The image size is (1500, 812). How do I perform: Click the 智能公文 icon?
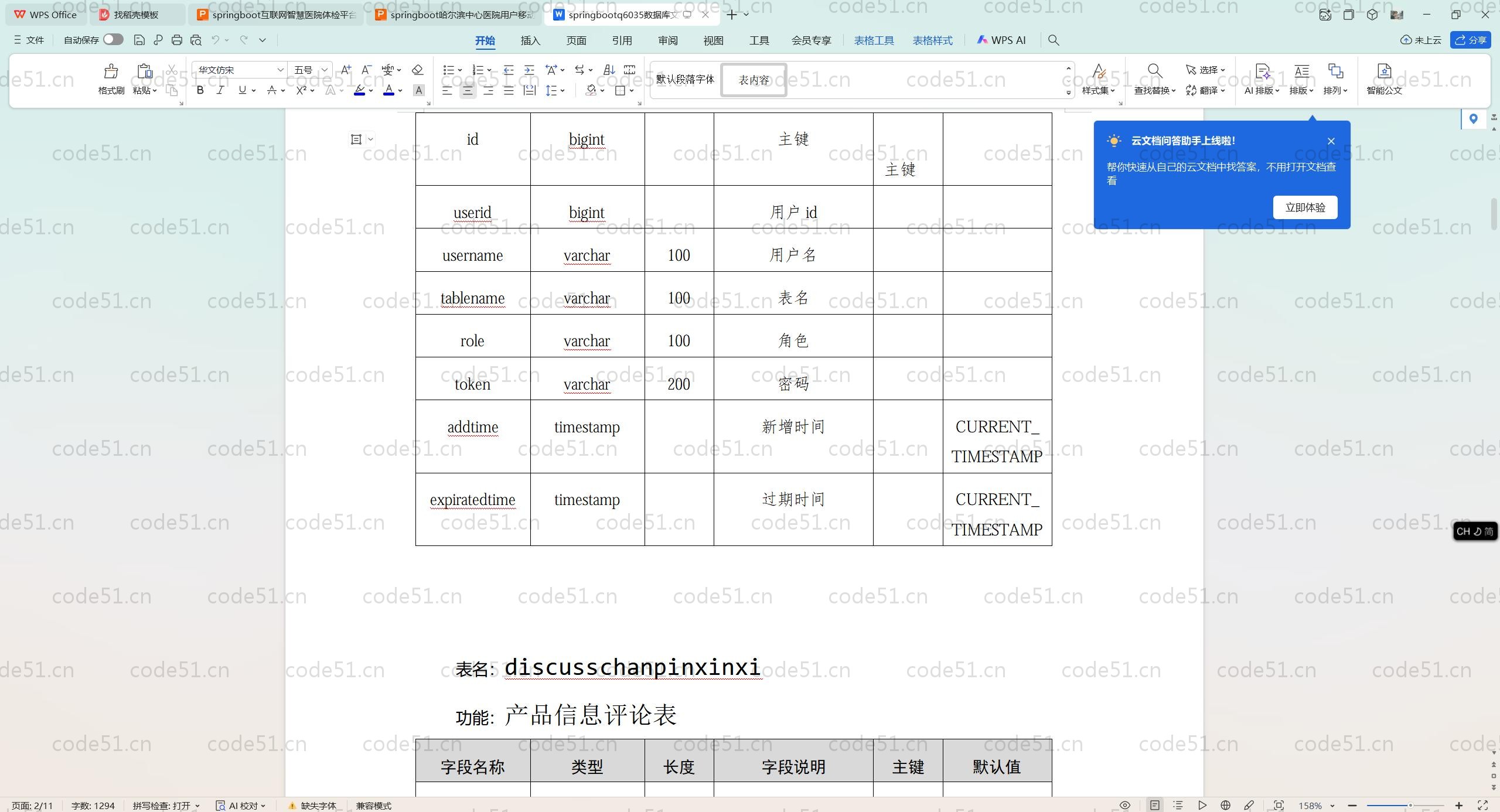1384,71
